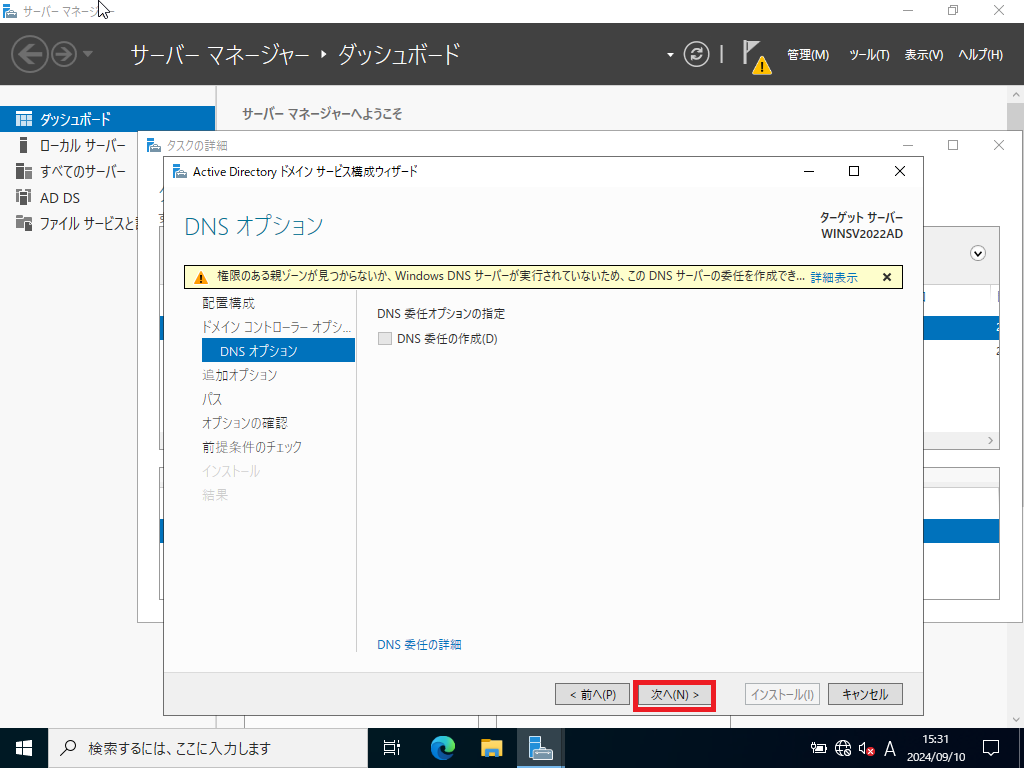Click the キャンセル button
This screenshot has width=1024, height=768.
865,694
